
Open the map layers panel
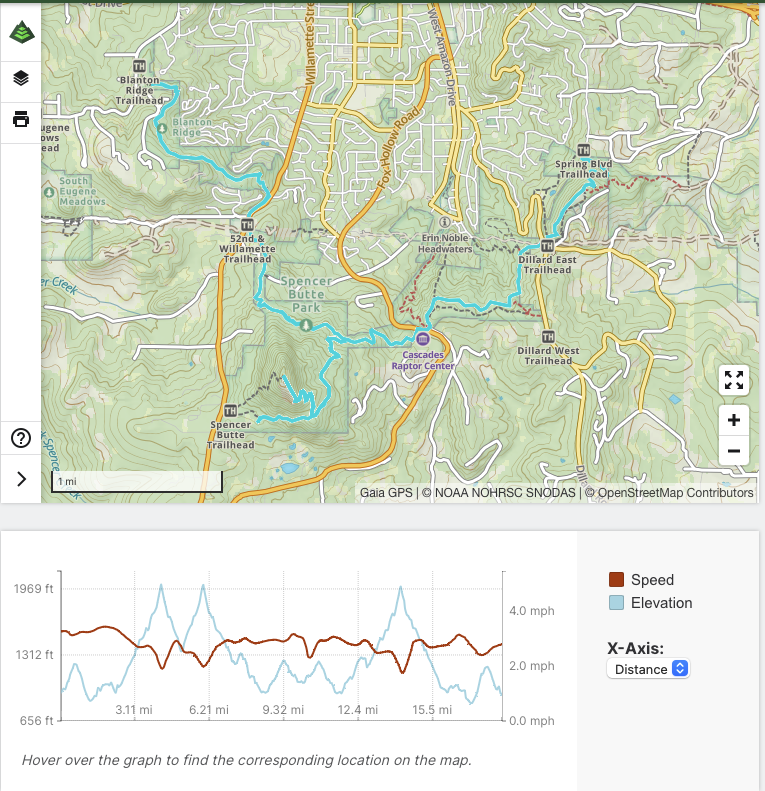pos(21,78)
